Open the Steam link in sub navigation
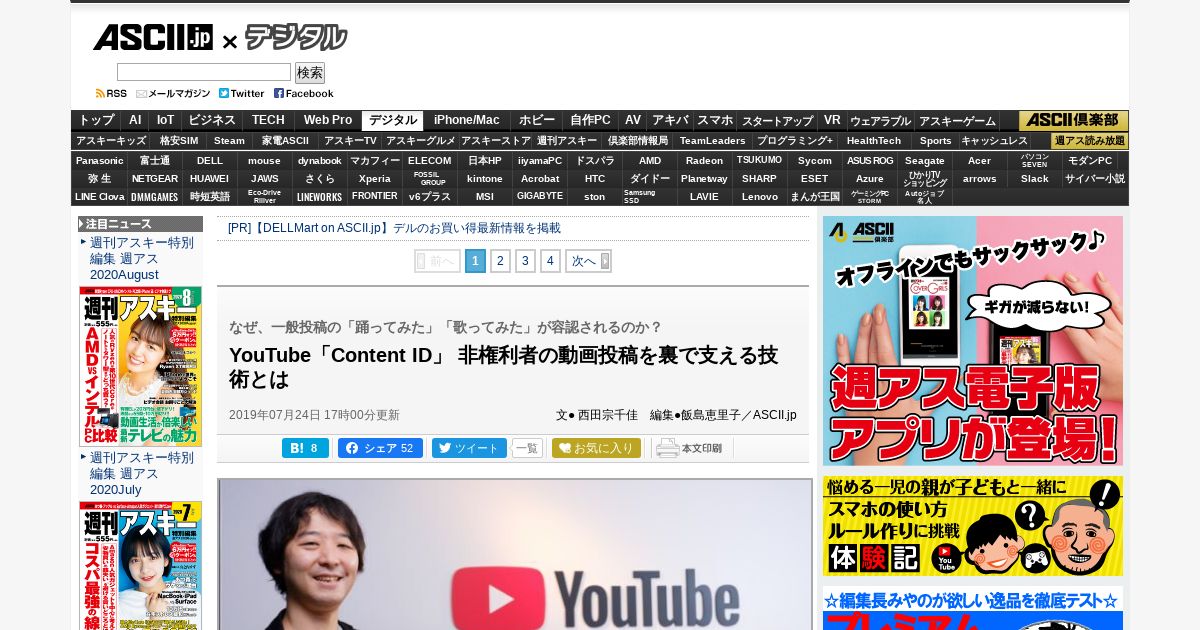The height and width of the screenshot is (630, 1200). [229, 141]
